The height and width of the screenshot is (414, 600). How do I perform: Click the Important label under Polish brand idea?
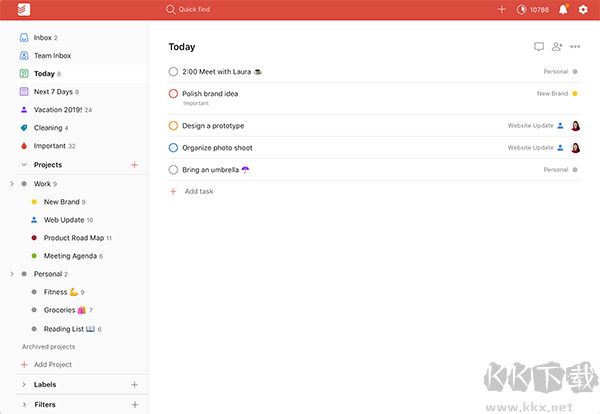196,103
